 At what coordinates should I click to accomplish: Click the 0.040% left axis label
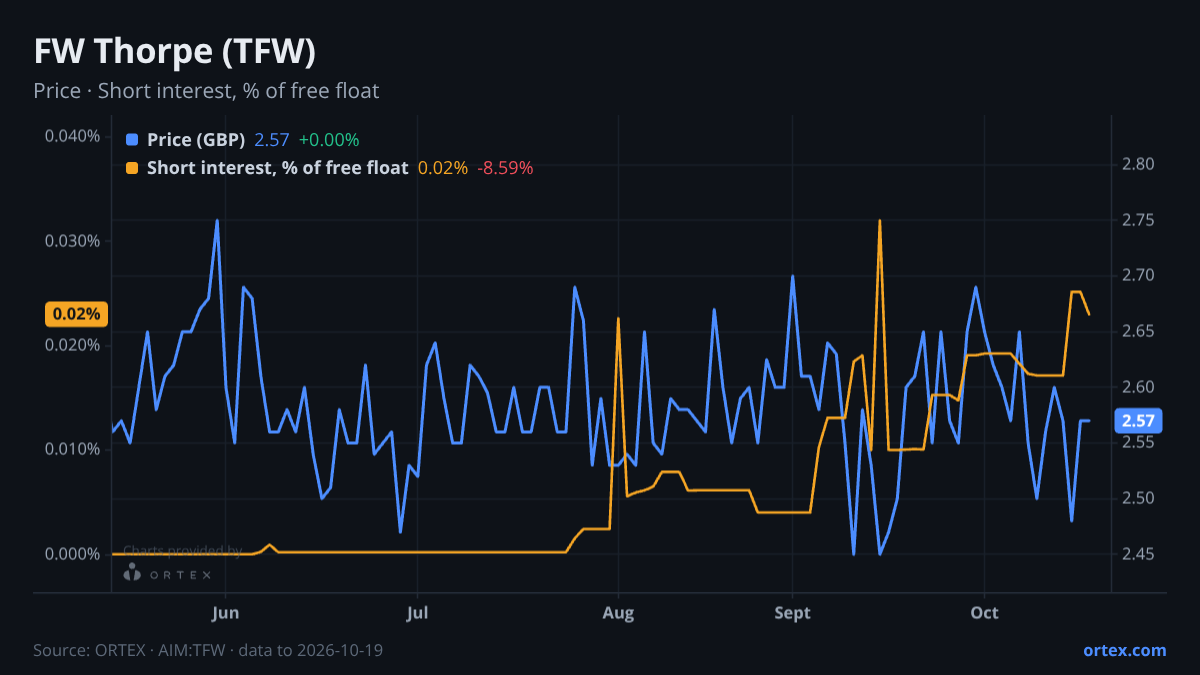72,136
